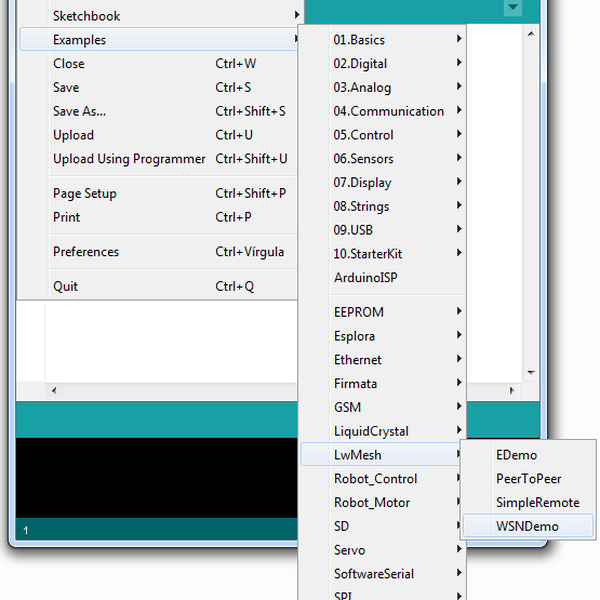Viewport: 600px width, 600px height.
Task: Quit the Arduino IDE
Action: [x=66, y=286]
